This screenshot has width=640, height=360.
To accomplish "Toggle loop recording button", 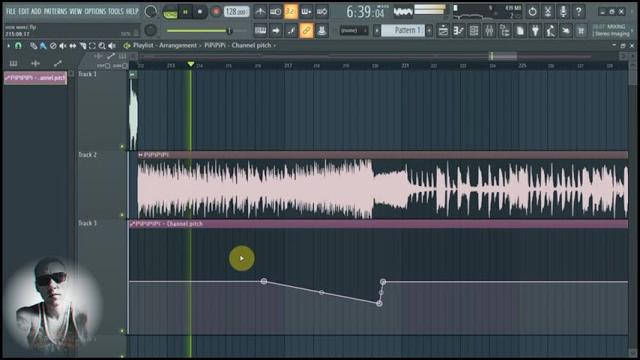I will click(322, 12).
